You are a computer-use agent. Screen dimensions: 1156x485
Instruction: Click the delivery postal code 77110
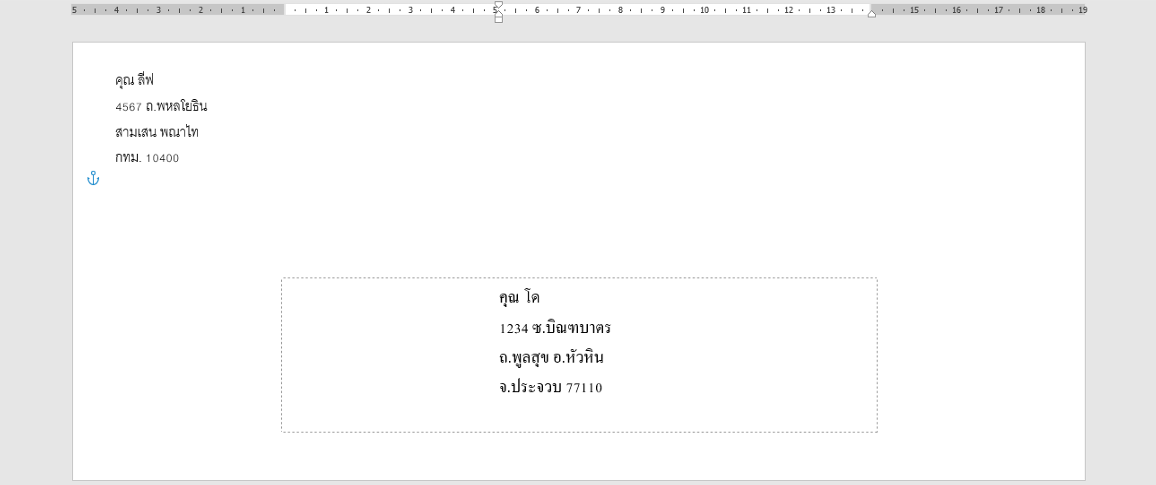[x=584, y=388]
